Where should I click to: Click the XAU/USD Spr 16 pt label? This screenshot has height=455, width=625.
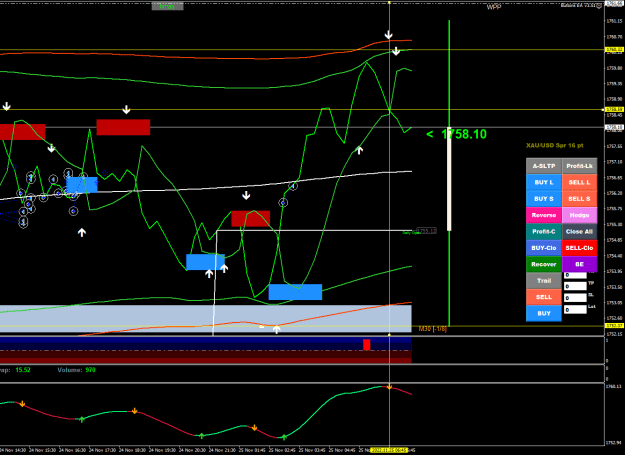[x=554, y=145]
